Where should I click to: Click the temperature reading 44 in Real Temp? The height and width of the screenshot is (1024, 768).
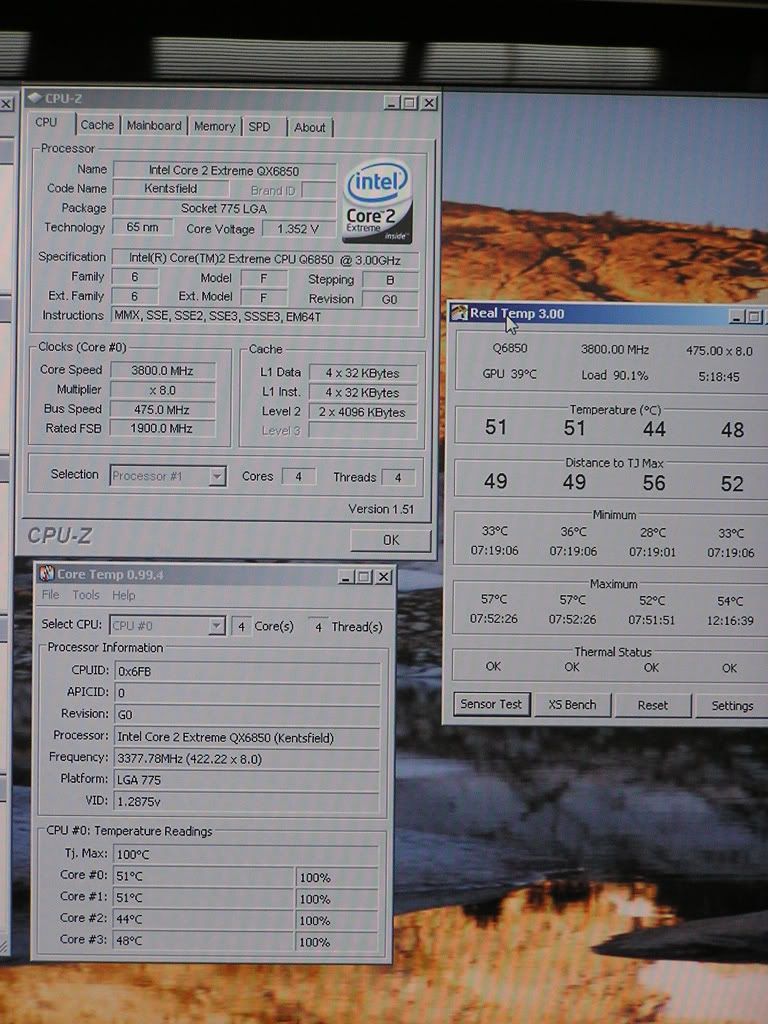[x=654, y=429]
